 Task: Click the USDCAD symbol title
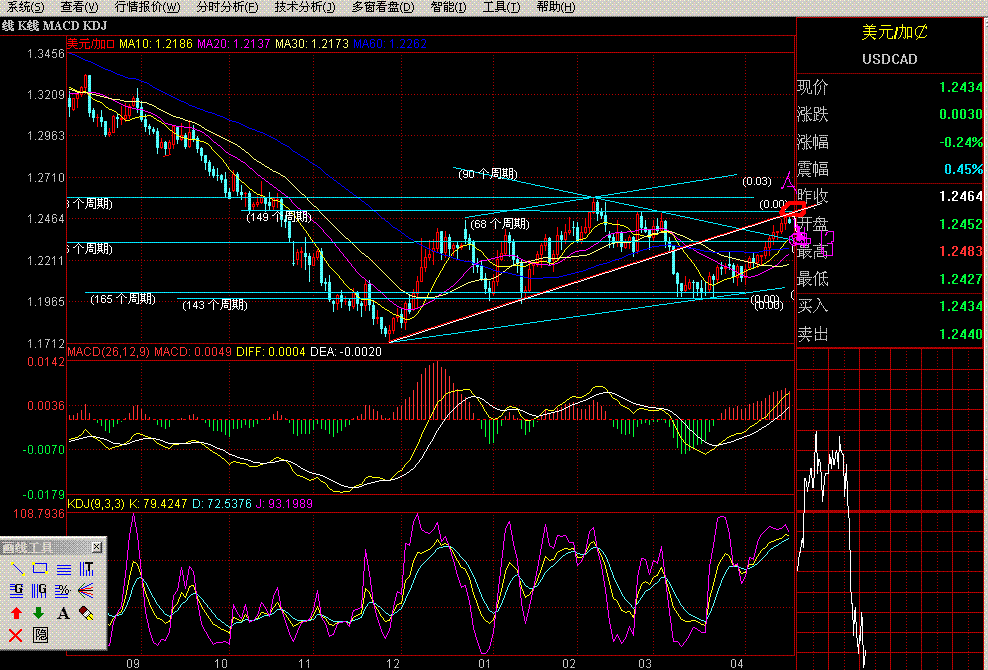click(x=889, y=59)
